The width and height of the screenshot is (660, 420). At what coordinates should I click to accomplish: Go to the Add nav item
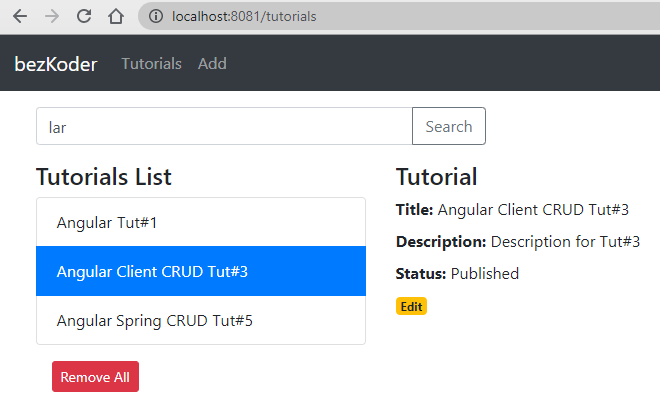(212, 64)
